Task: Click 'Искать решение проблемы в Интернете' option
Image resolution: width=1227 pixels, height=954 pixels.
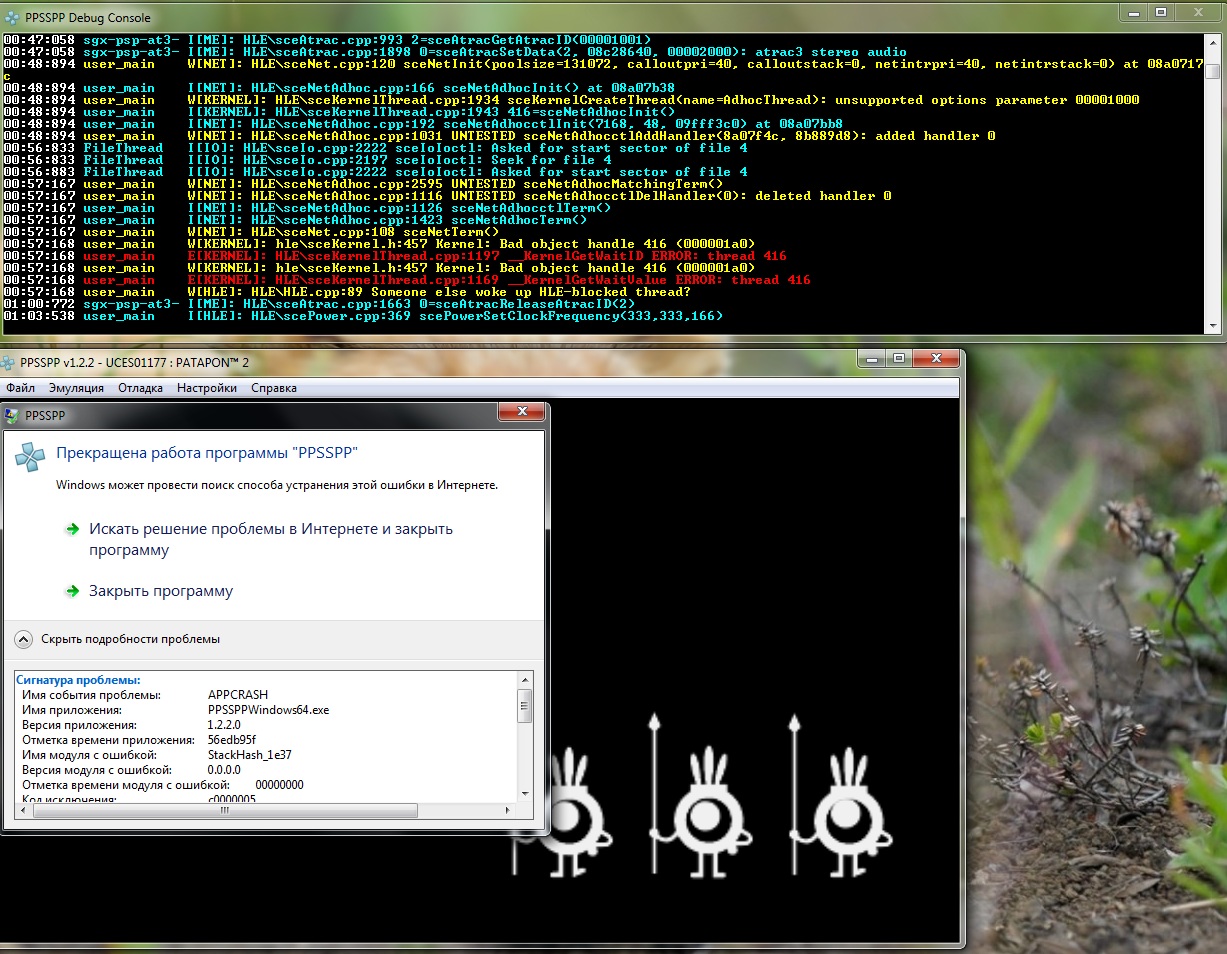Action: pyautogui.click(x=271, y=539)
